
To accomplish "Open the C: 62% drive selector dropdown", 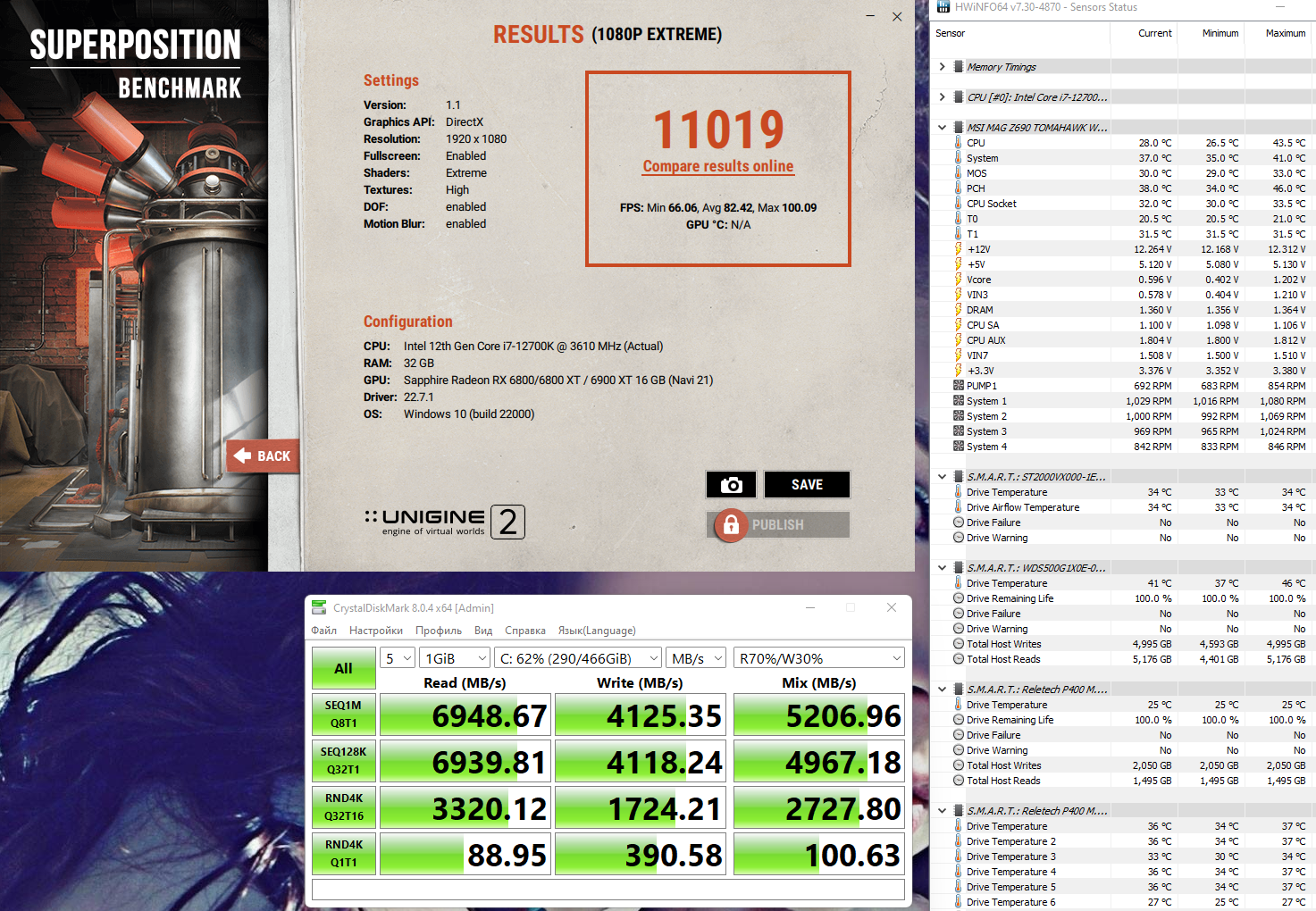I will point(578,658).
